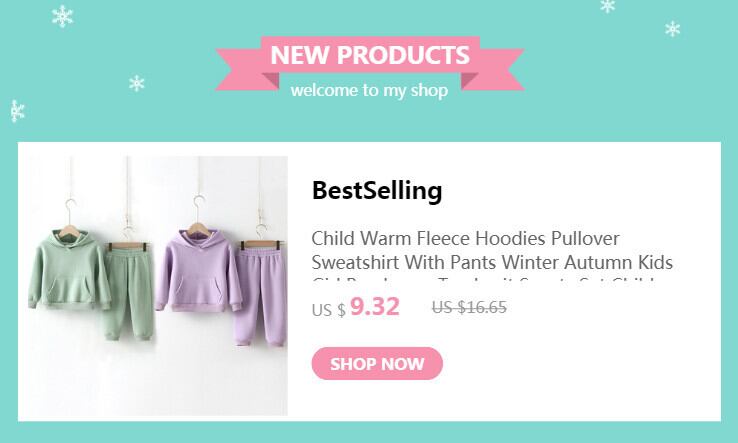Screen dimensions: 738x443
Task: Click the crossed-out US $16.65 original price
Action: [x=469, y=307]
